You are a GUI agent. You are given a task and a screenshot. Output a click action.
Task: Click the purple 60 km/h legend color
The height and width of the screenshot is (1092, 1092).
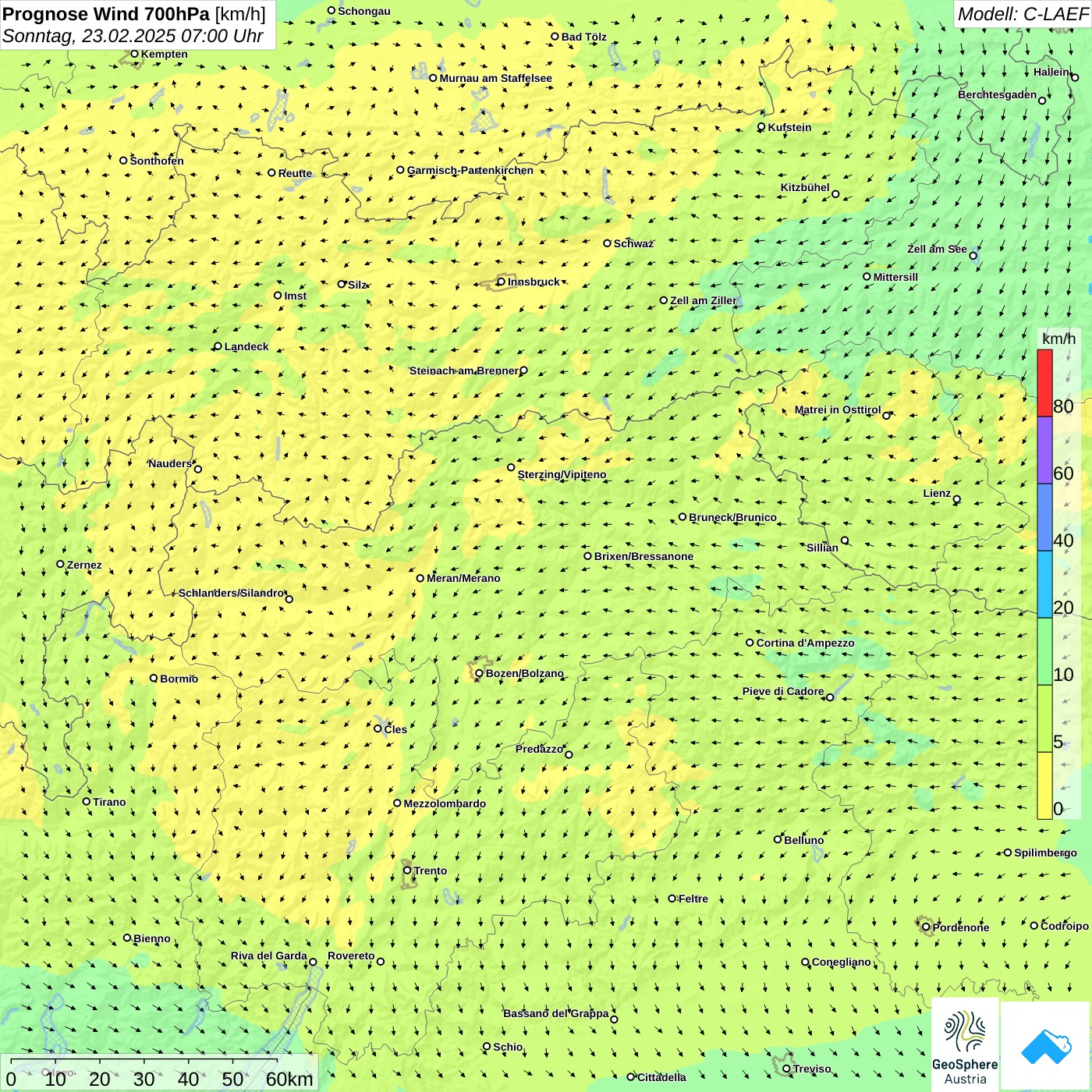coord(1044,450)
